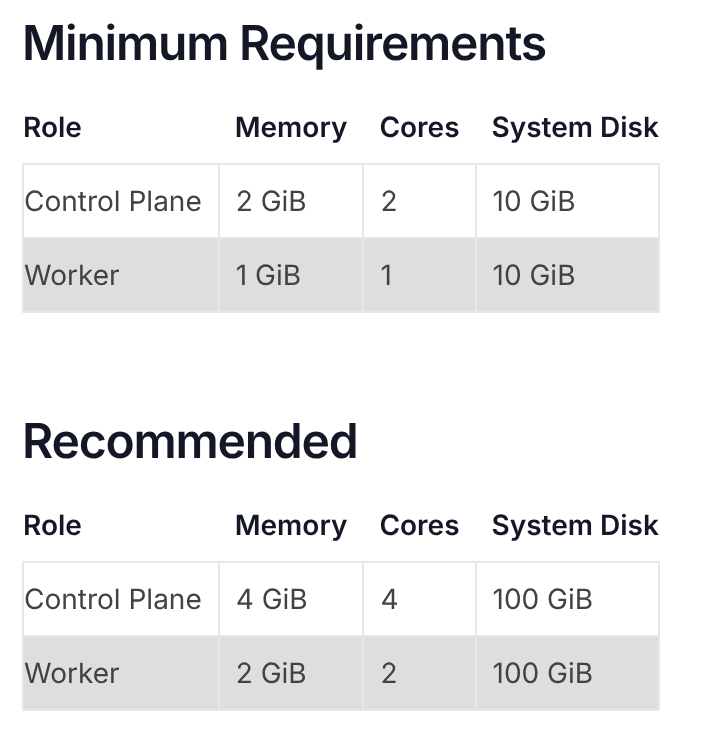
Task: Select Control Plane cell in Minimum Requirements table
Action: coord(113,202)
